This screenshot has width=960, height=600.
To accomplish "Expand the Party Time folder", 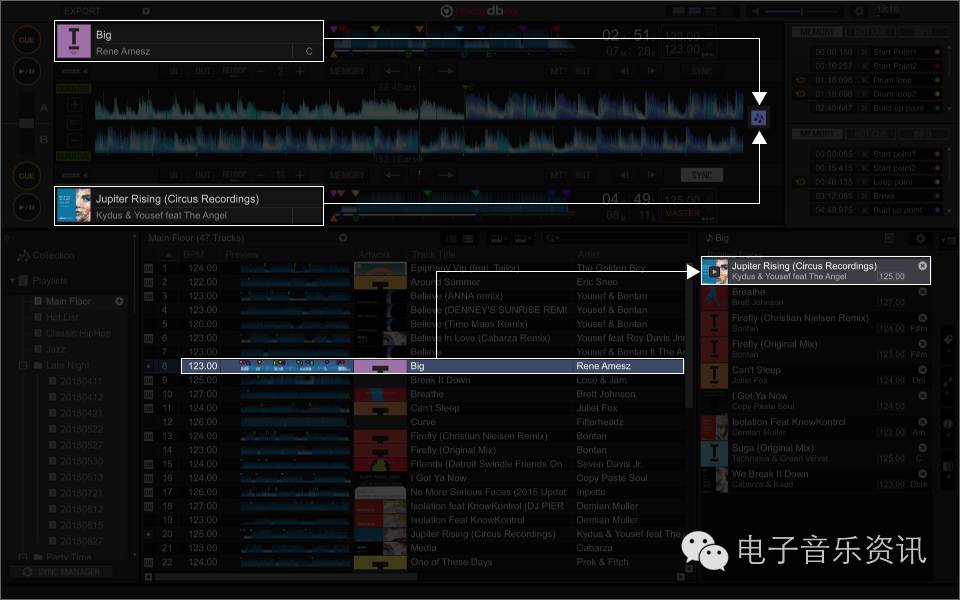I will pos(23,557).
